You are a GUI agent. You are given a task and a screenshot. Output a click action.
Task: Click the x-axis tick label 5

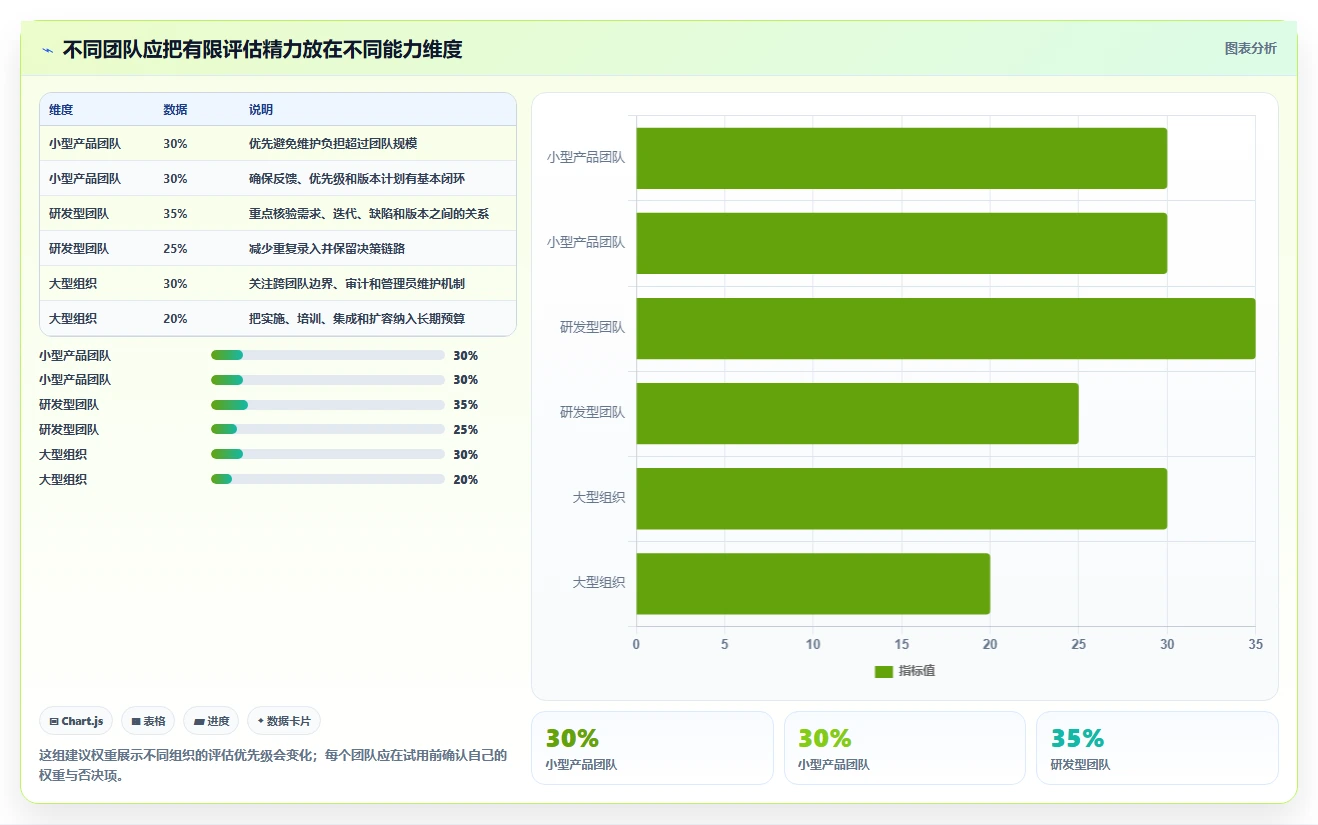pyautogui.click(x=725, y=645)
